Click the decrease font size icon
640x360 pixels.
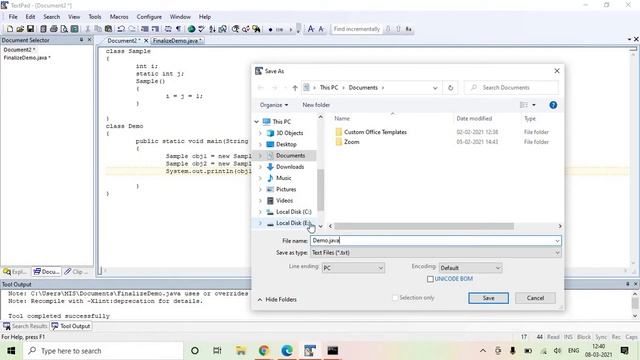[321, 29]
